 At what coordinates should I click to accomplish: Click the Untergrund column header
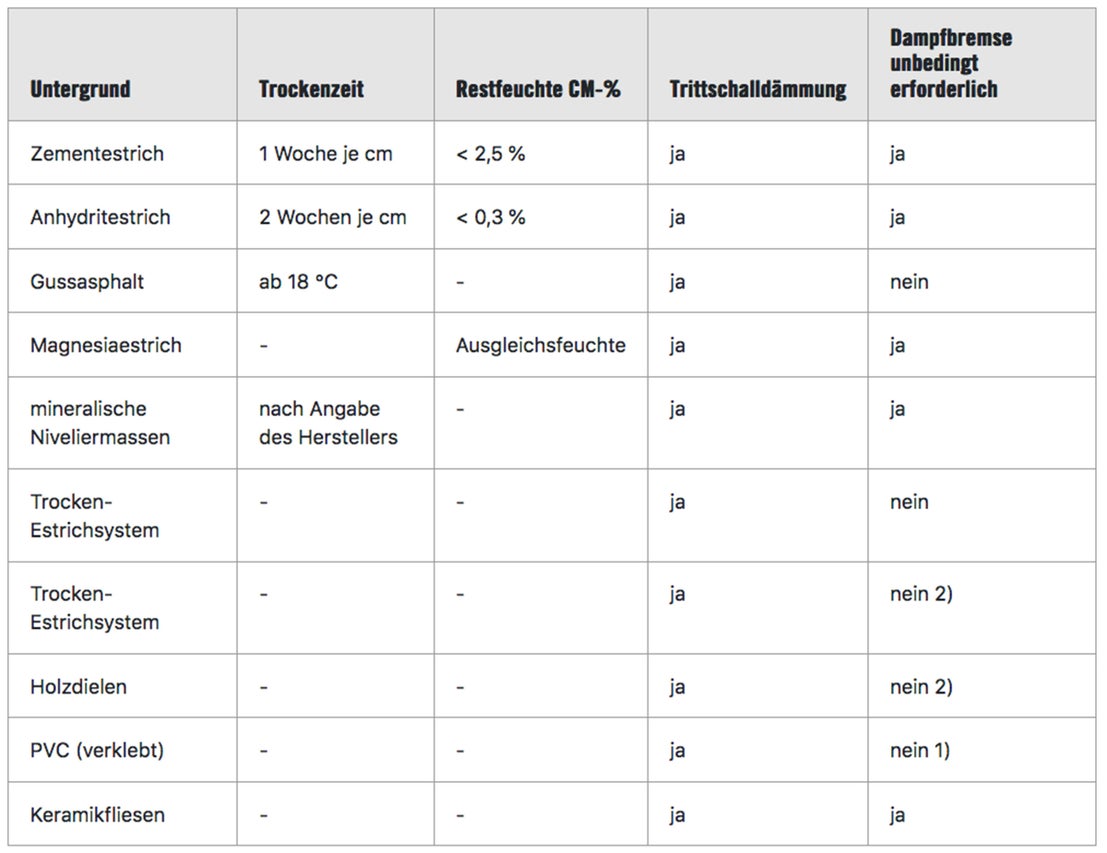[80, 89]
